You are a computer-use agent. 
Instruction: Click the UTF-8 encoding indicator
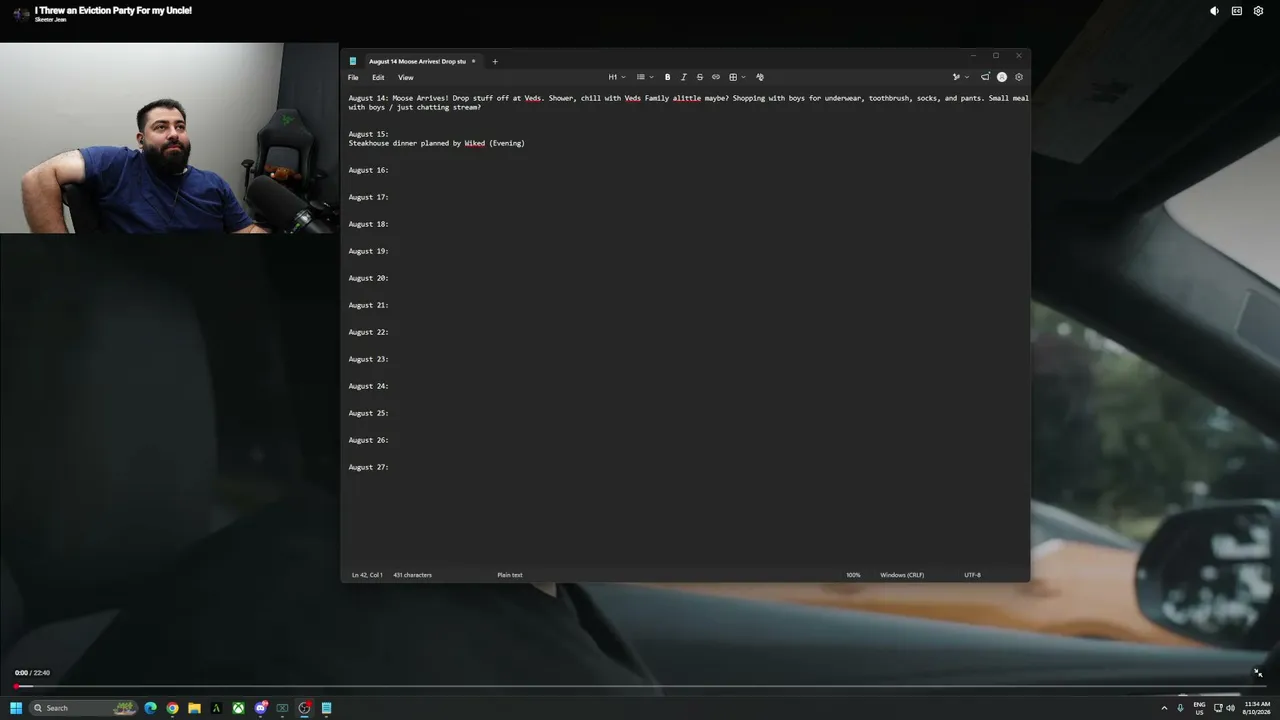tap(972, 575)
